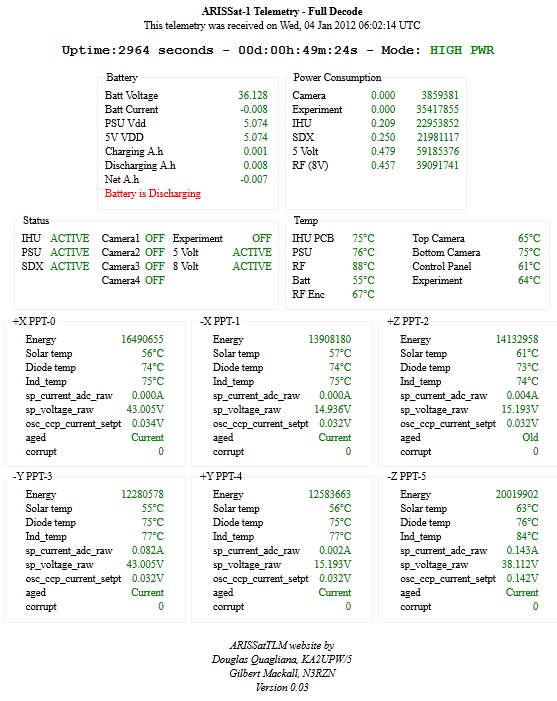The image size is (557, 701).
Task: Select the RF temperature reading 88°C
Action: [x=363, y=266]
